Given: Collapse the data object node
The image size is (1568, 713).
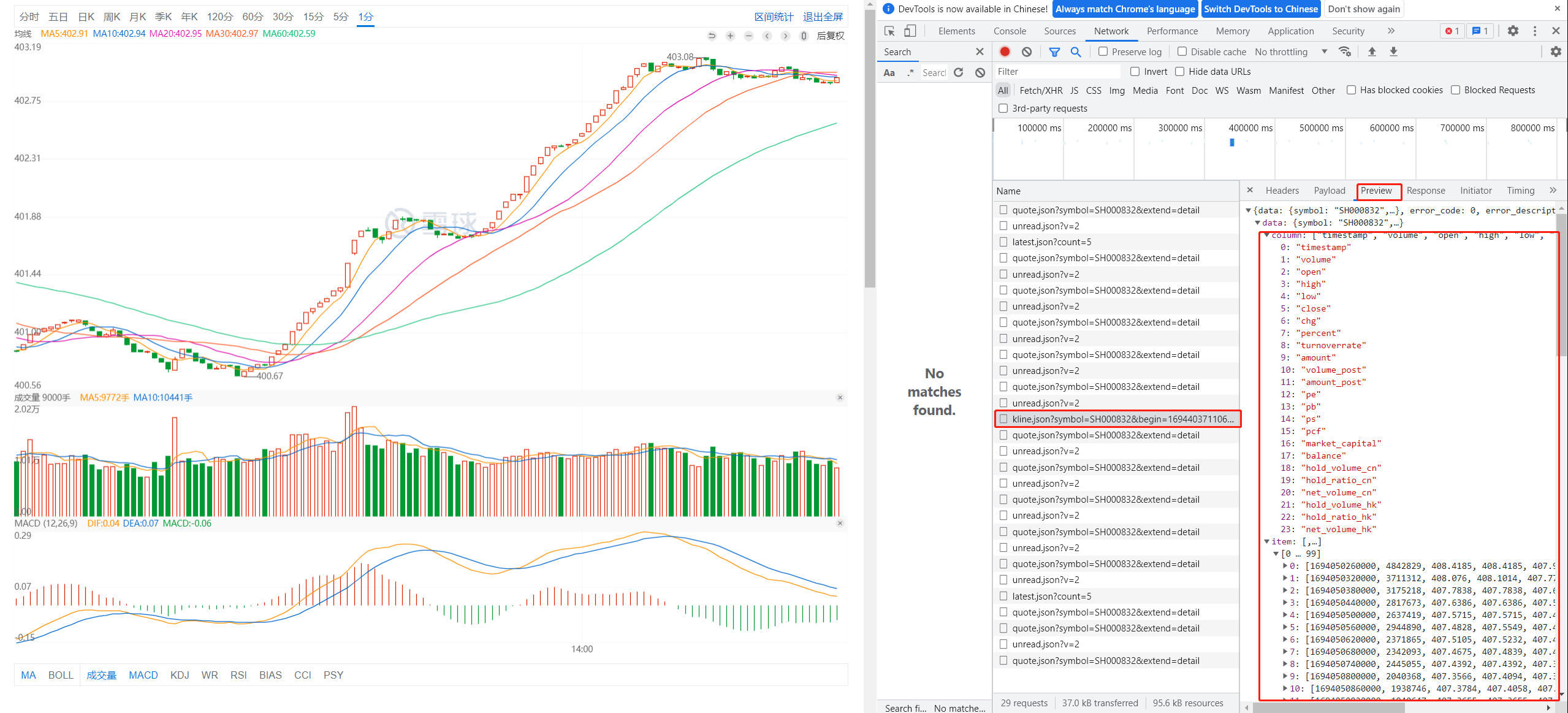Looking at the screenshot, I should coord(1257,223).
